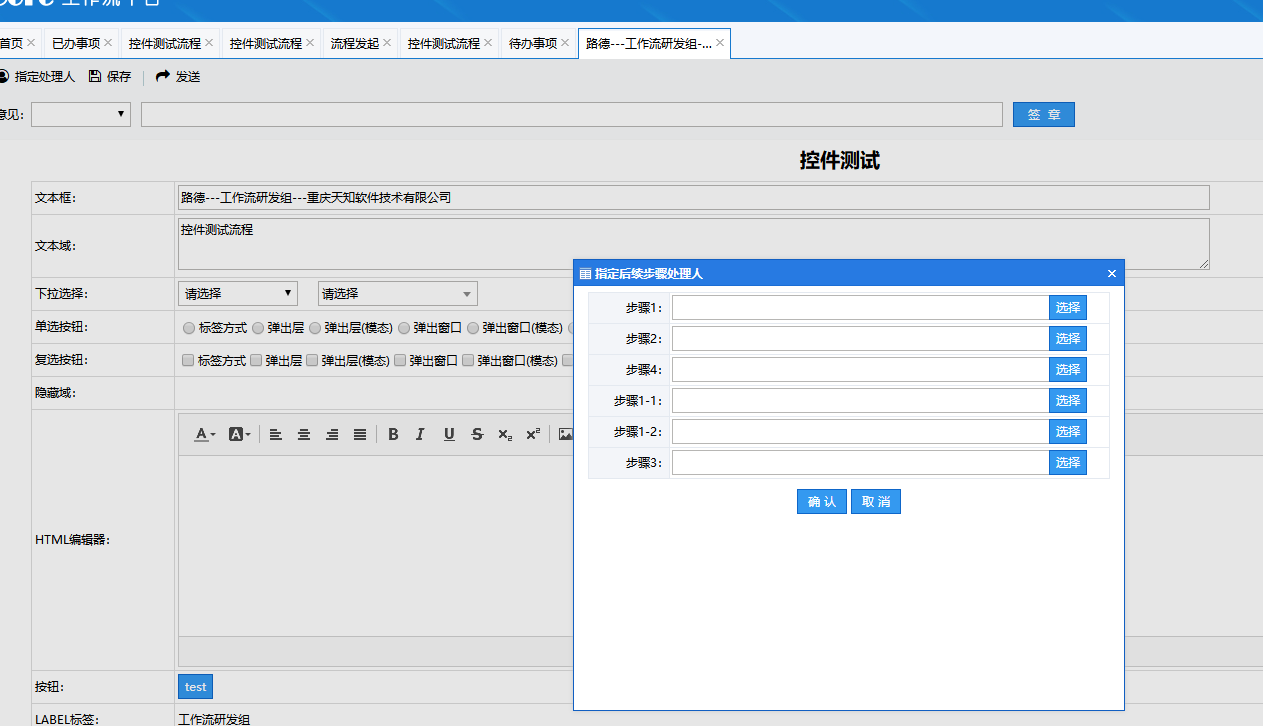Open the font color dropdown in the editor
The image size is (1263, 726).
click(x=205, y=434)
